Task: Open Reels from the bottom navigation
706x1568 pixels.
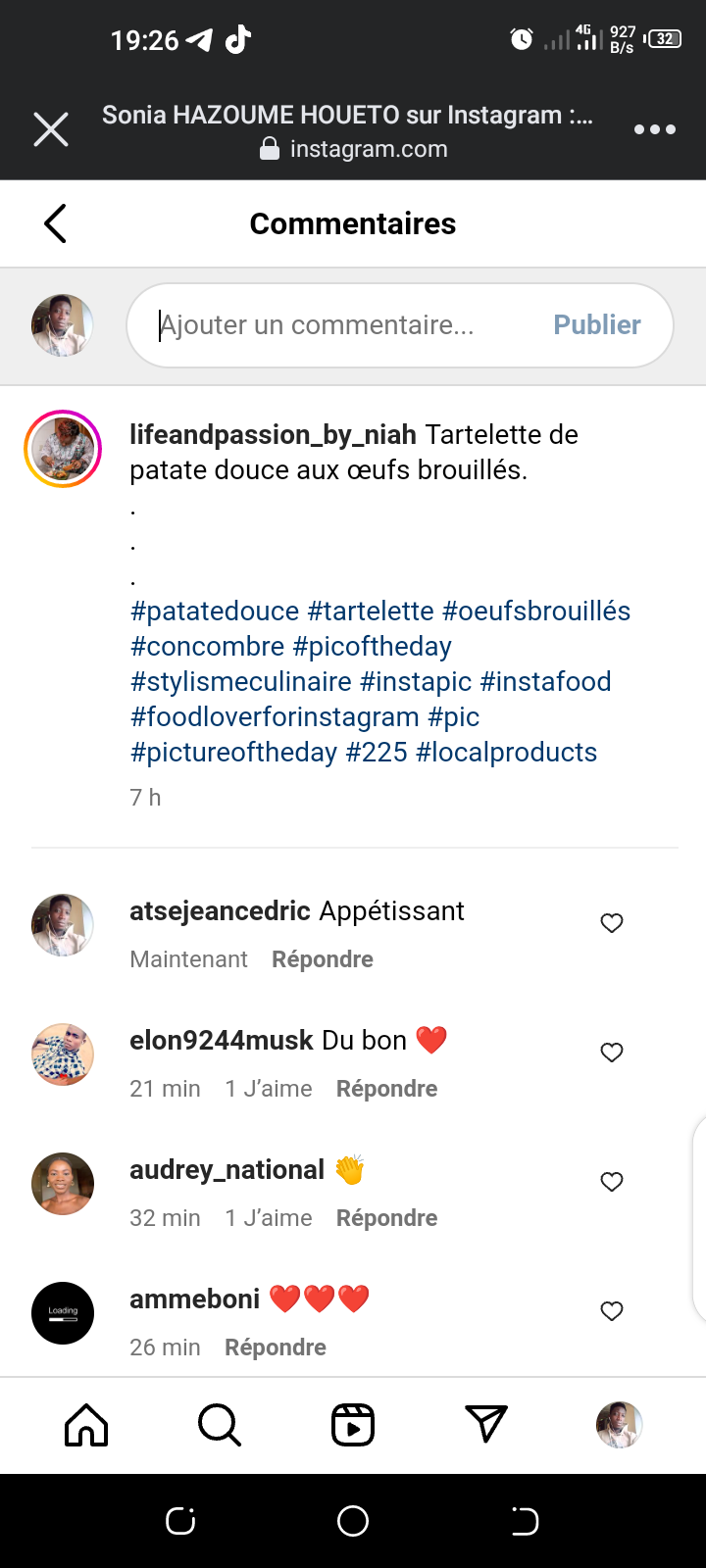Action: [353, 1425]
